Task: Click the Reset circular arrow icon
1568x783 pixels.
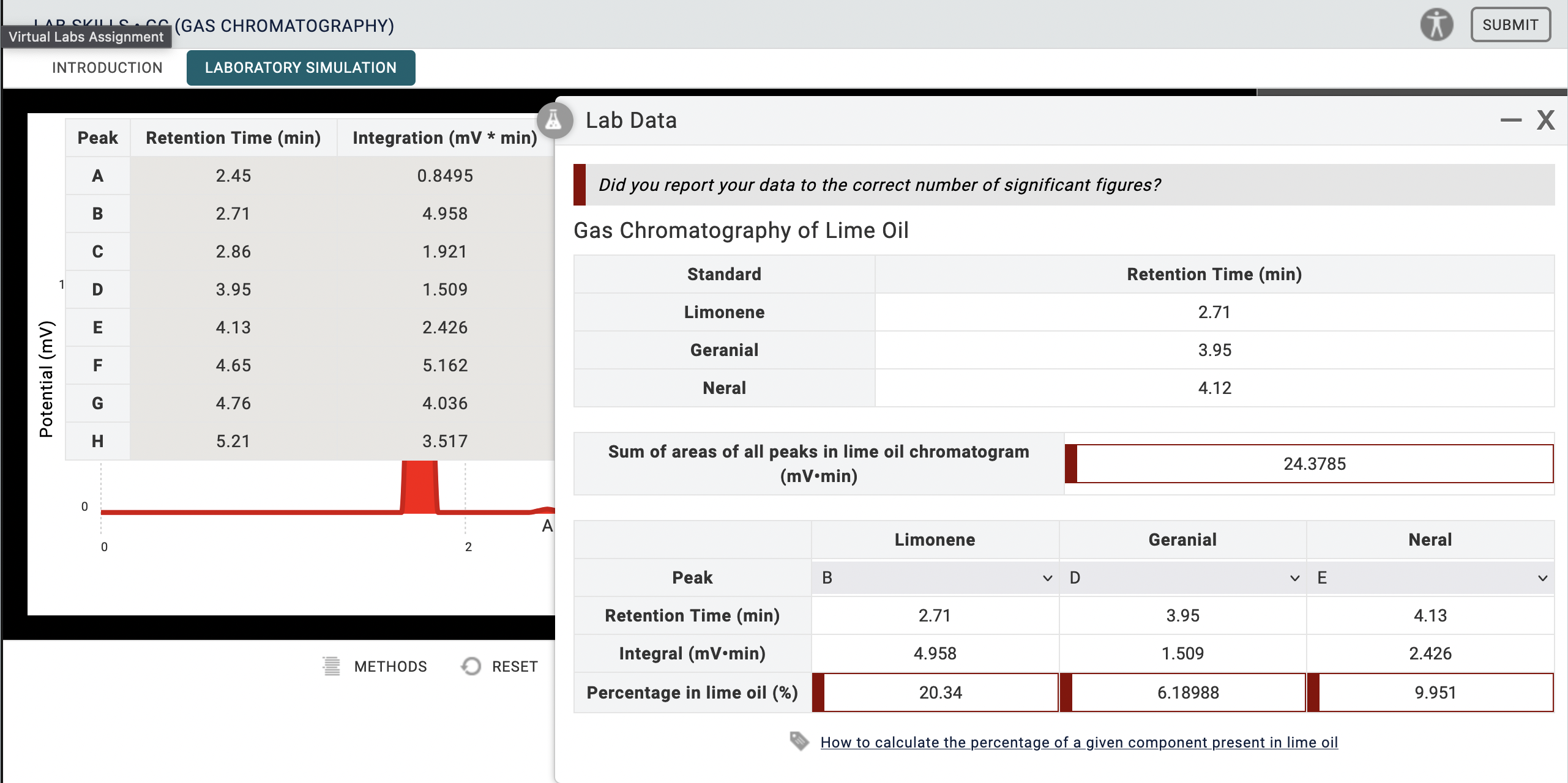Action: click(x=471, y=666)
